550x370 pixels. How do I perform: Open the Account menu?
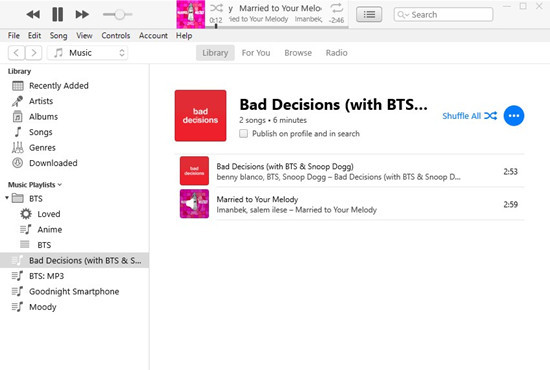click(x=153, y=35)
